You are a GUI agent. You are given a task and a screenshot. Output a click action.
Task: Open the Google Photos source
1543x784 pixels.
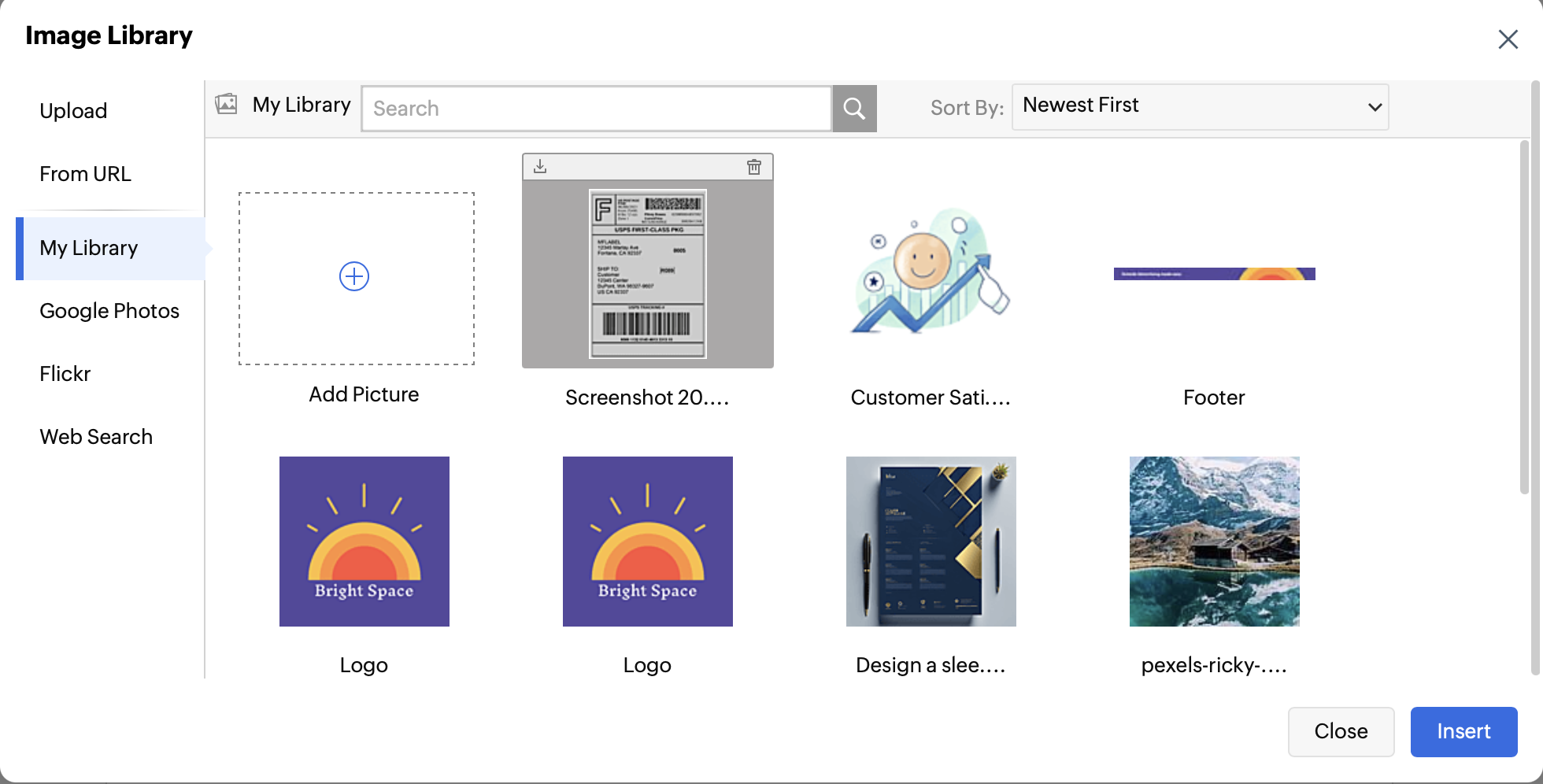tap(109, 311)
